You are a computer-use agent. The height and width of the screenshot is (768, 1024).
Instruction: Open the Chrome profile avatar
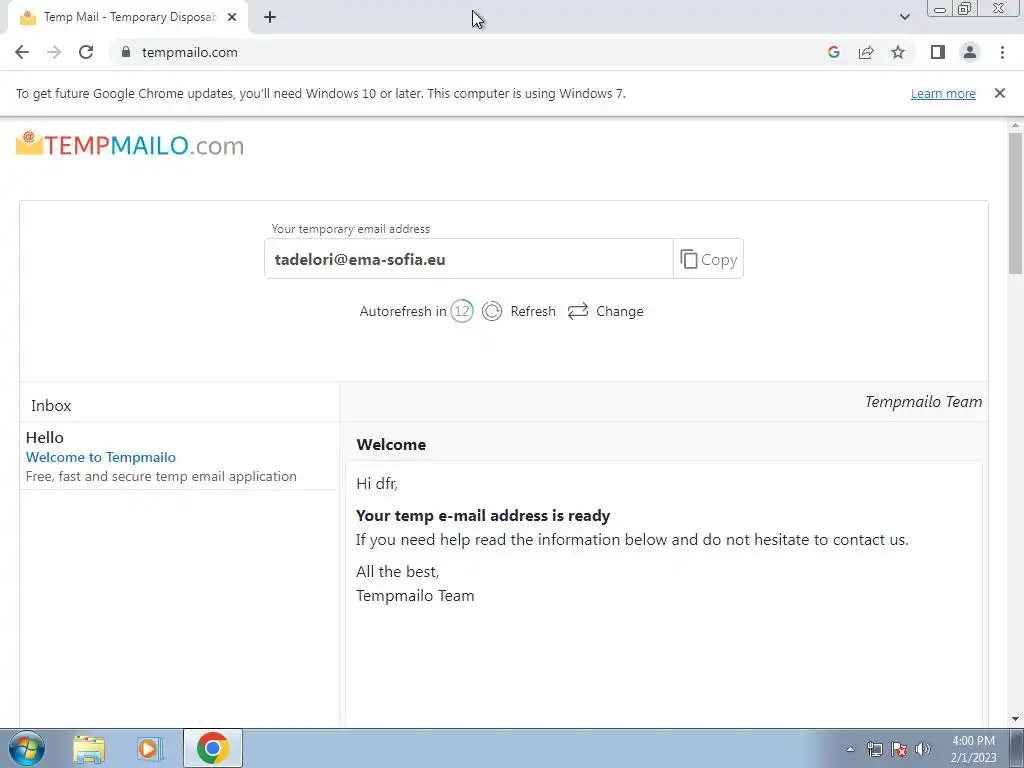[970, 52]
